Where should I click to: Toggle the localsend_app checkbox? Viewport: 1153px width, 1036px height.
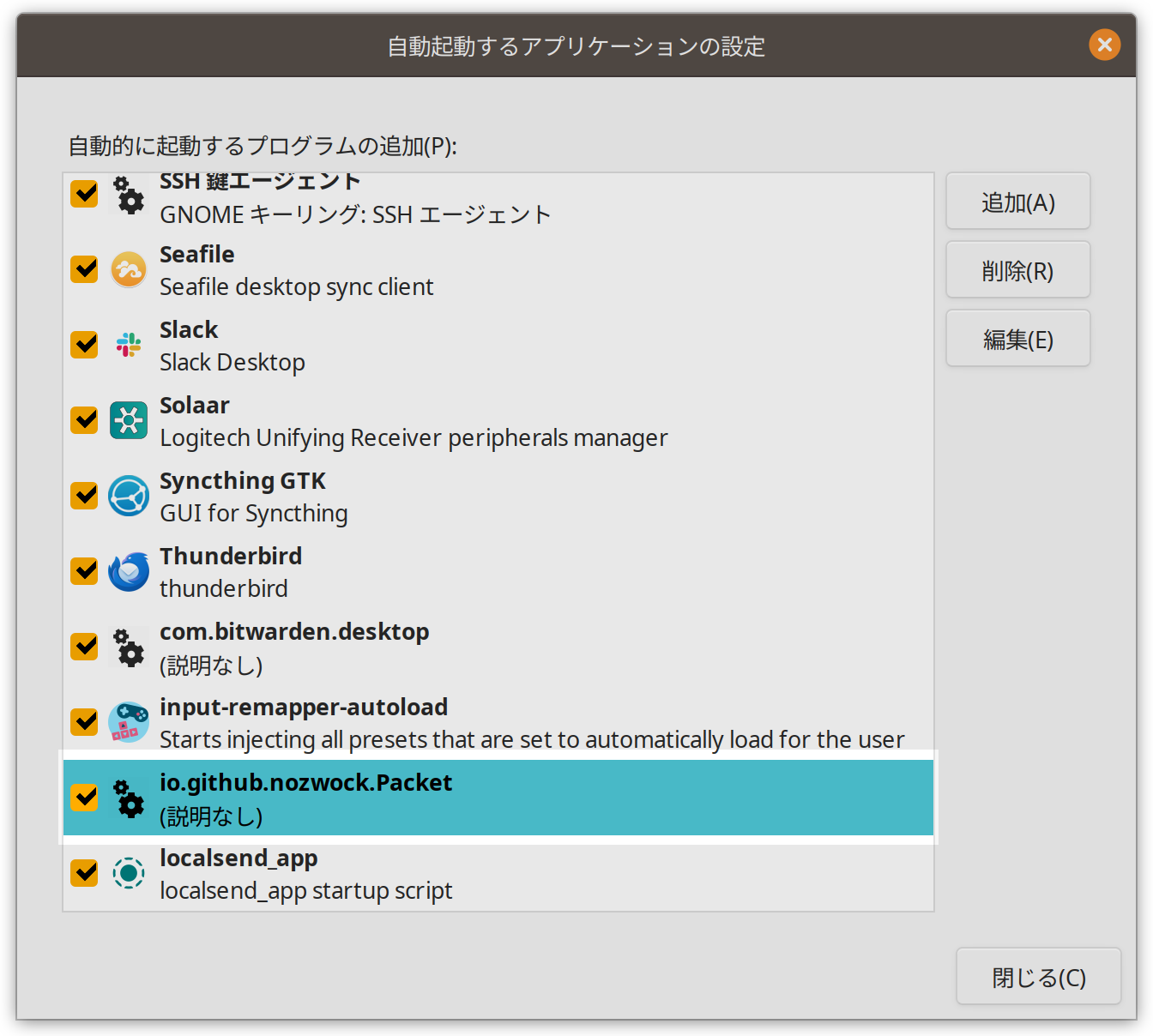pos(84,873)
